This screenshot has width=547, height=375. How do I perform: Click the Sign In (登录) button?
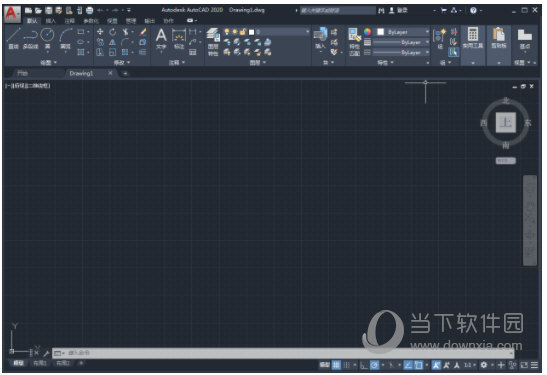tap(399, 10)
